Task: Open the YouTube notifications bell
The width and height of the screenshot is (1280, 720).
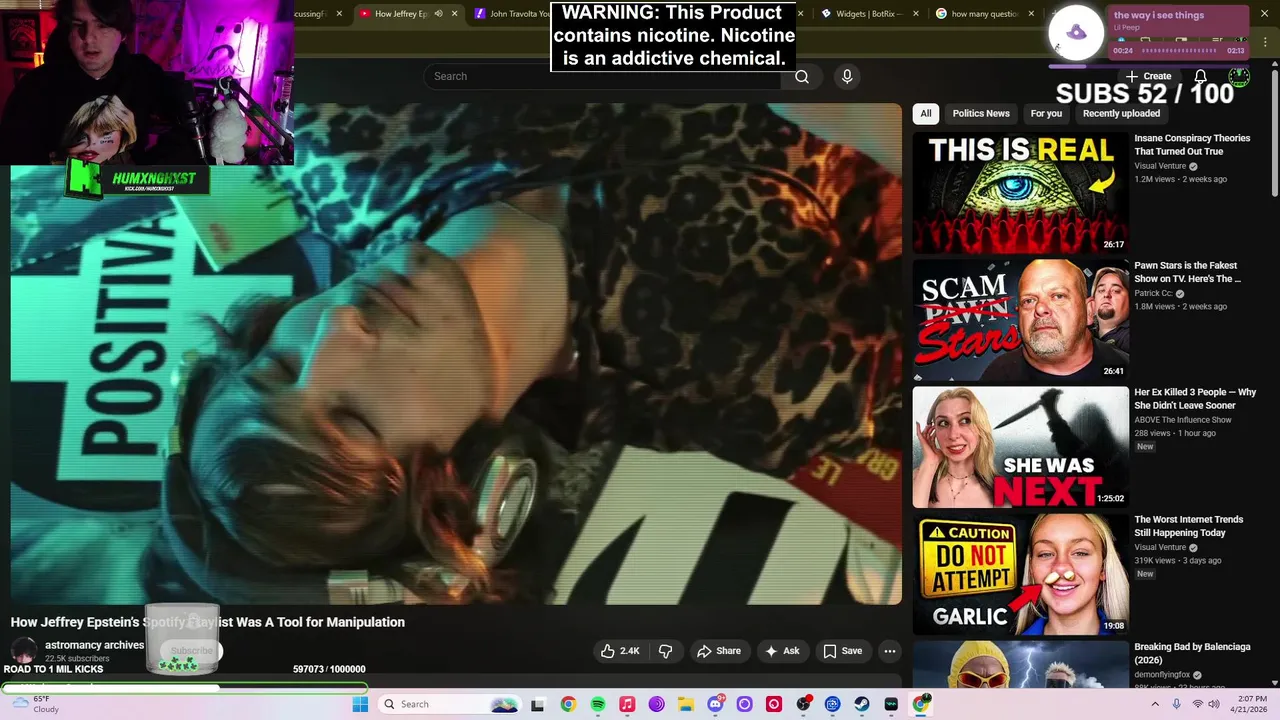Action: coord(1200,76)
